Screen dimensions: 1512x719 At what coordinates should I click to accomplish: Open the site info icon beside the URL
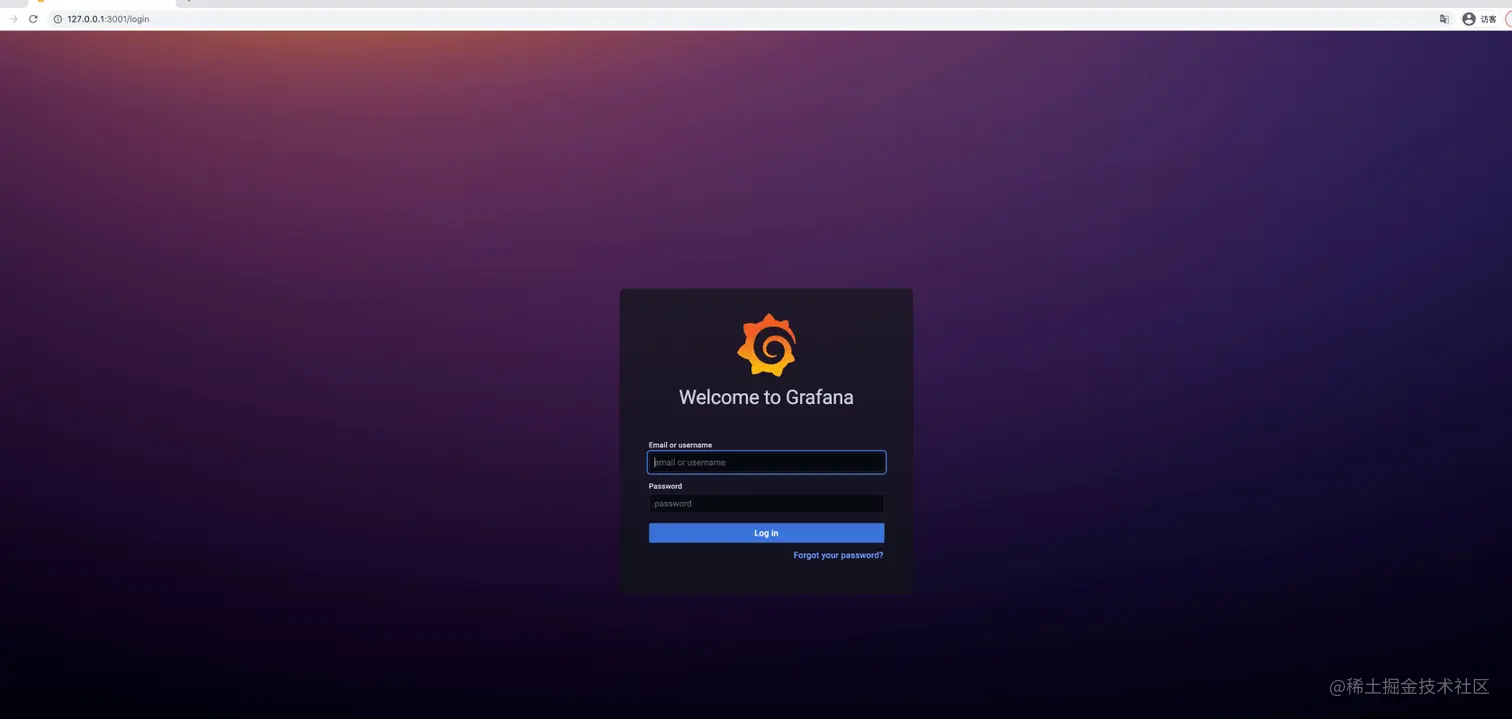[x=58, y=19]
